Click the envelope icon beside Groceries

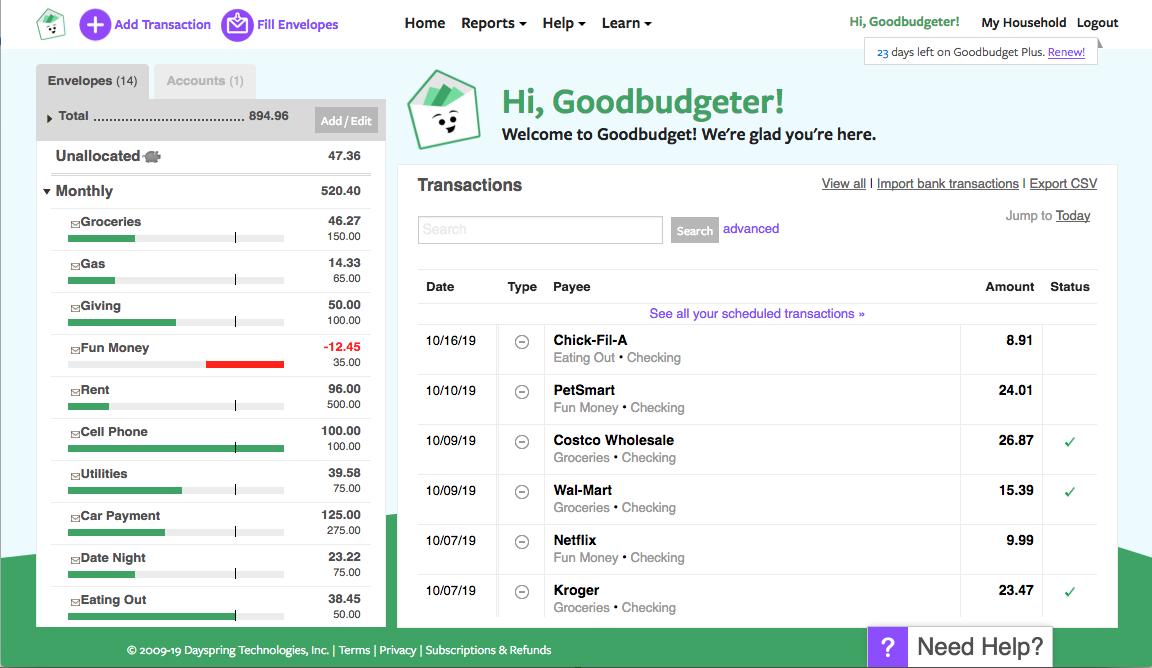click(x=75, y=223)
